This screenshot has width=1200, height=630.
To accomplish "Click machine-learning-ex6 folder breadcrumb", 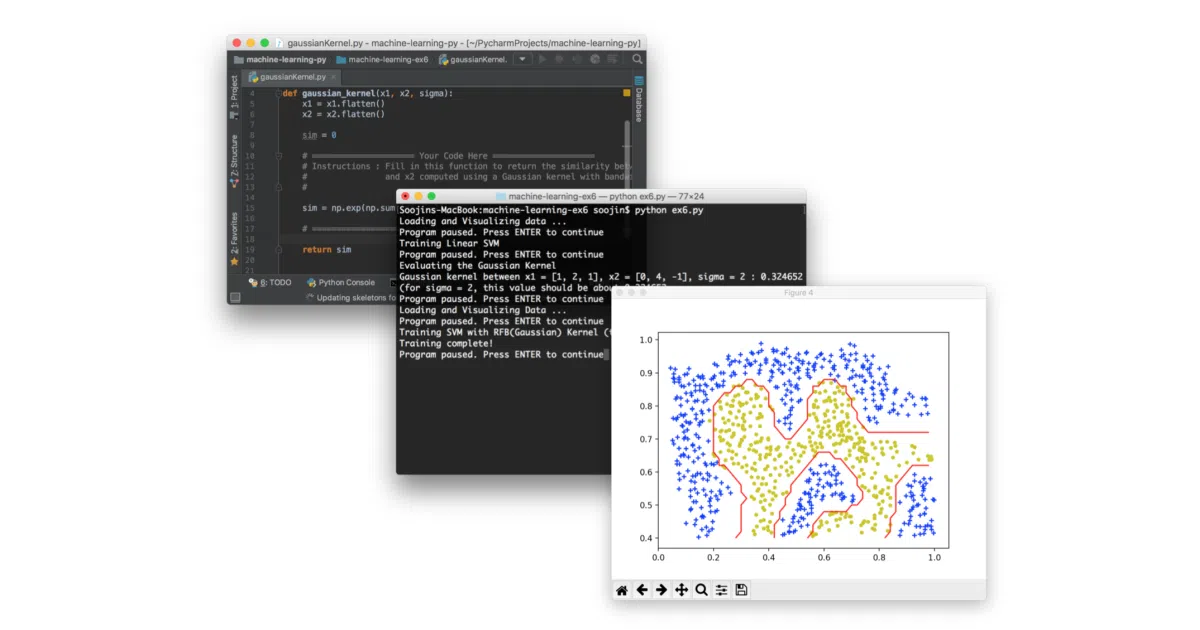I will 383,59.
